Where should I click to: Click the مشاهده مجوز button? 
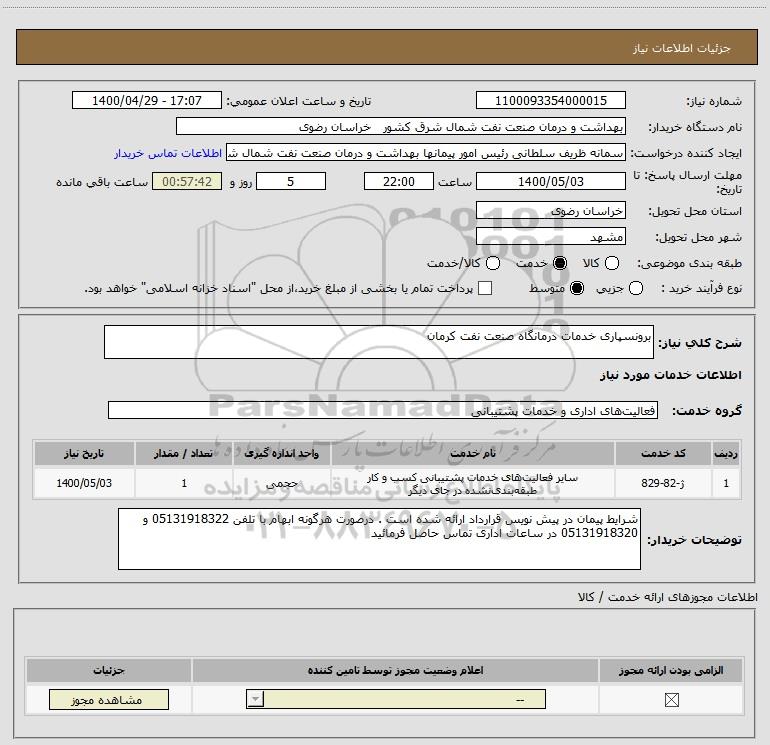(x=109, y=700)
